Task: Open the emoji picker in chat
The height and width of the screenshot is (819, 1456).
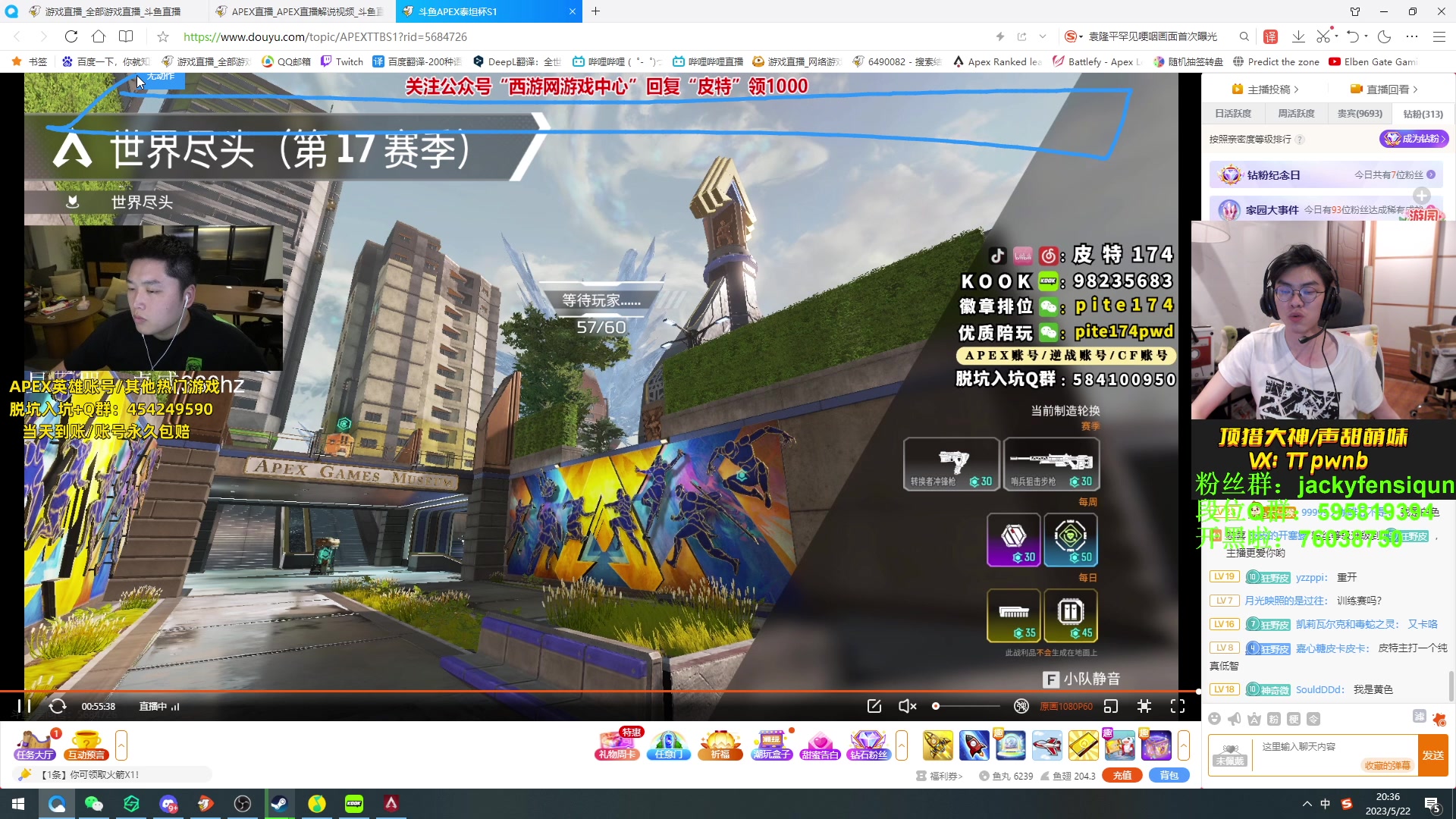Action: (1215, 719)
